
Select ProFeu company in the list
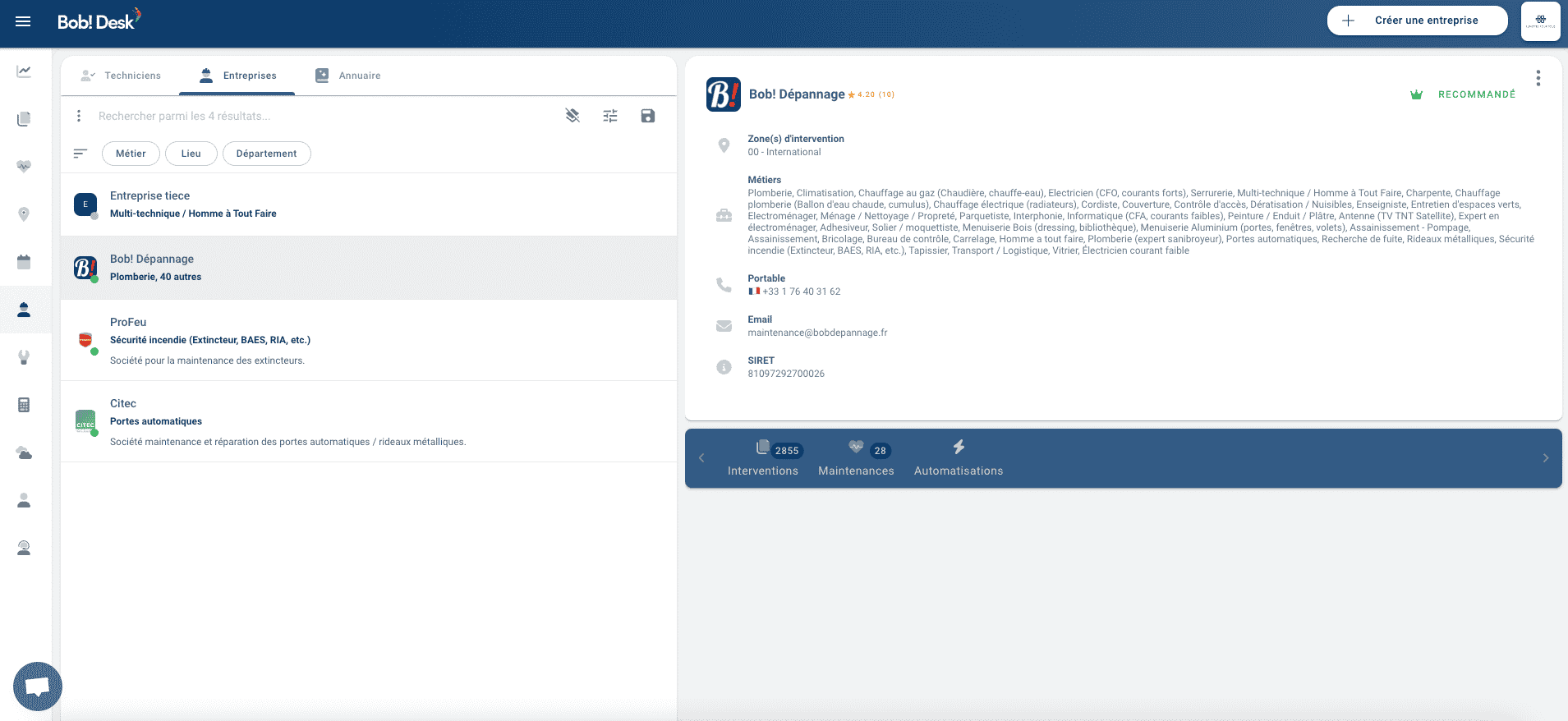pyautogui.click(x=369, y=341)
